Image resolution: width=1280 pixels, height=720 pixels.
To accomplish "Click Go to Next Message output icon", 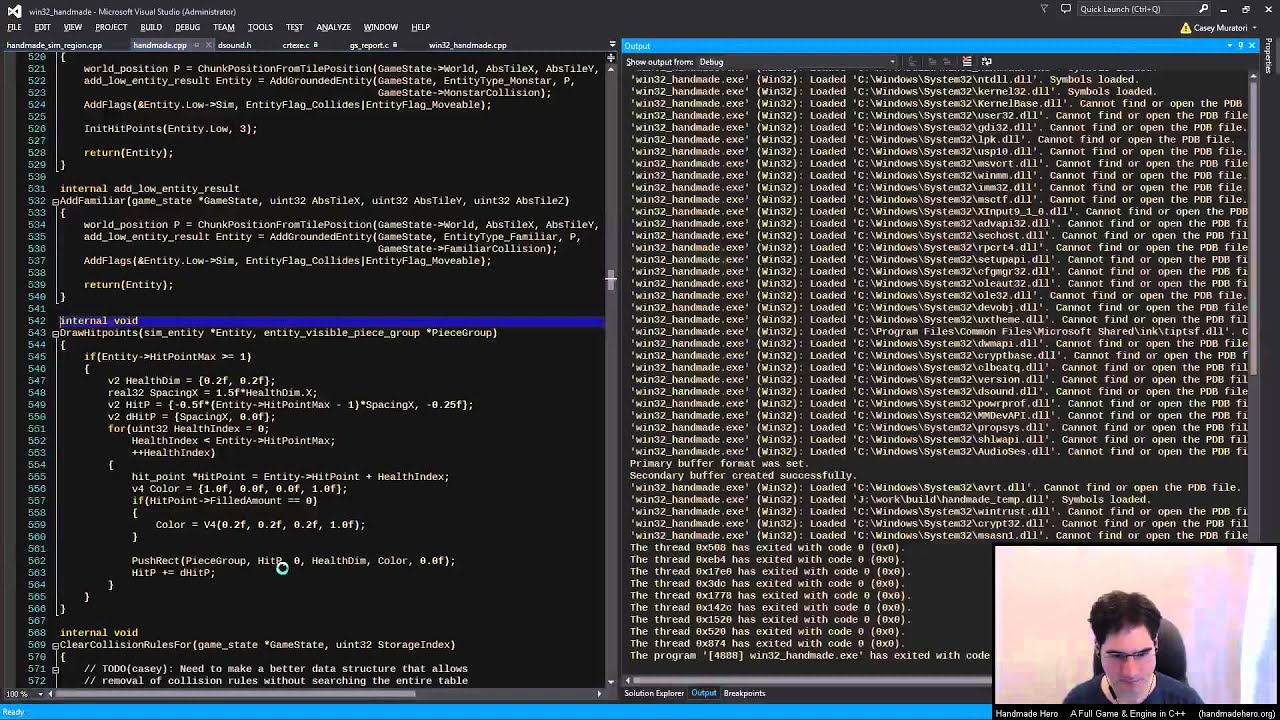I will [x=946, y=62].
